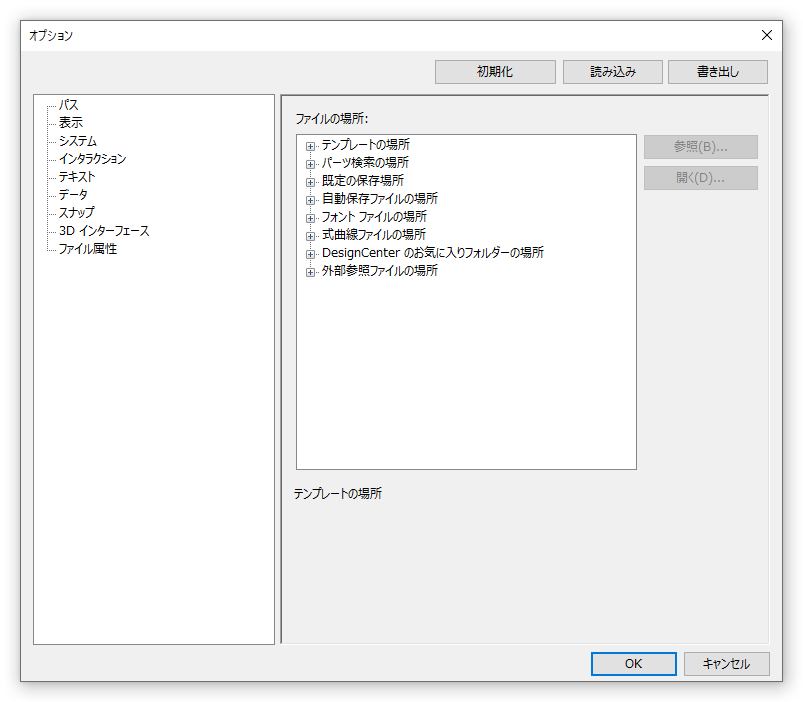803x702 pixels.
Task: Confirm the options with OK
Action: click(x=633, y=664)
